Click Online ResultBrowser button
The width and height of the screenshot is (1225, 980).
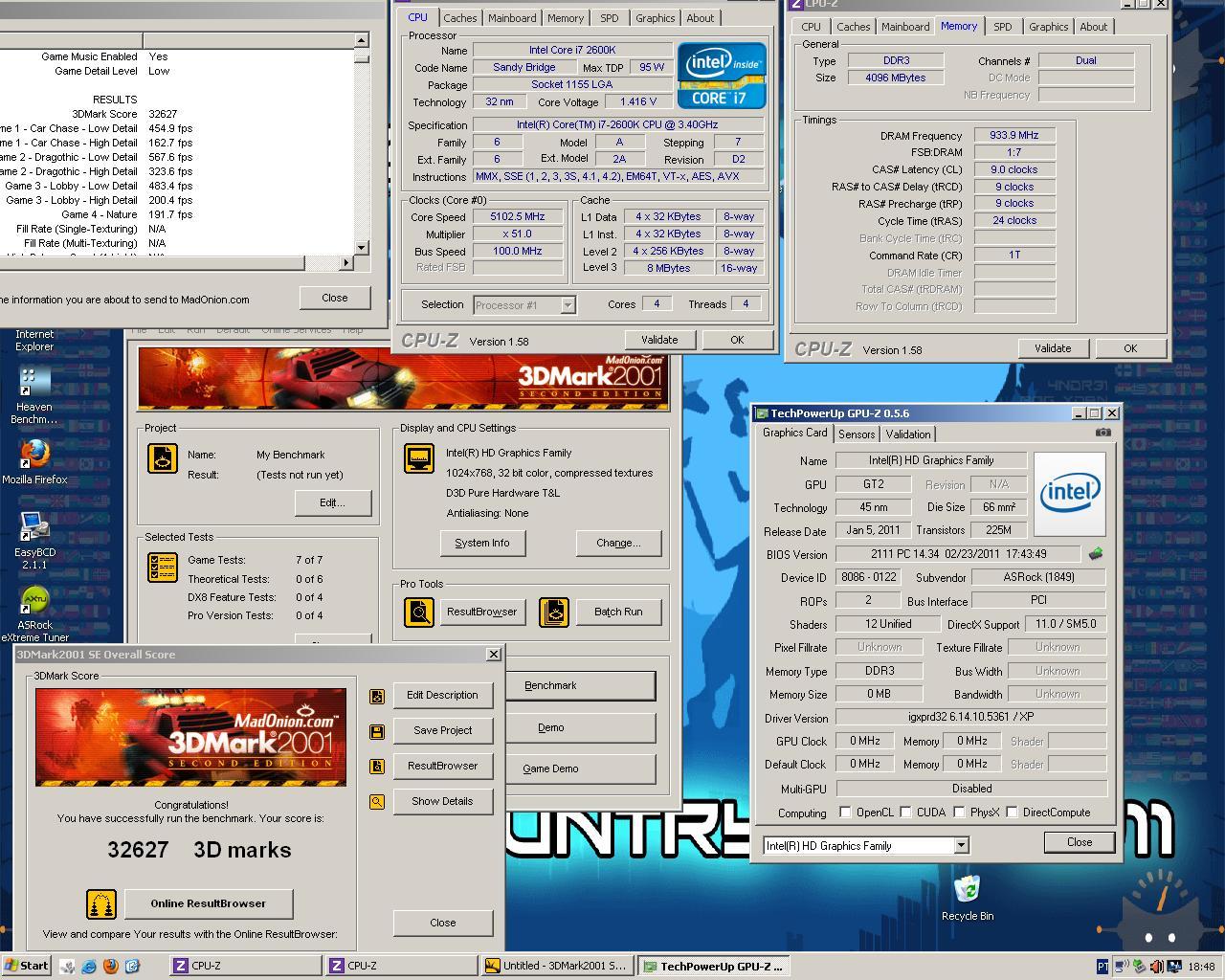[x=208, y=903]
